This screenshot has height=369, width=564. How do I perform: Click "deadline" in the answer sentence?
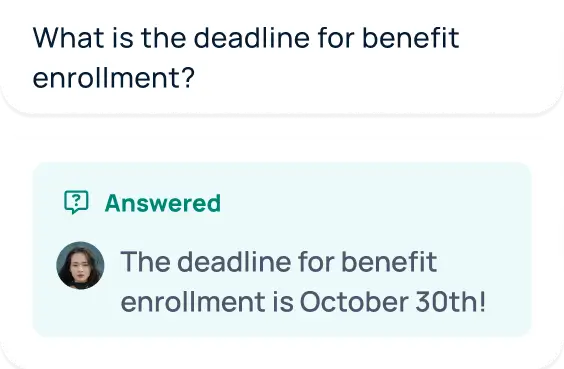234,261
